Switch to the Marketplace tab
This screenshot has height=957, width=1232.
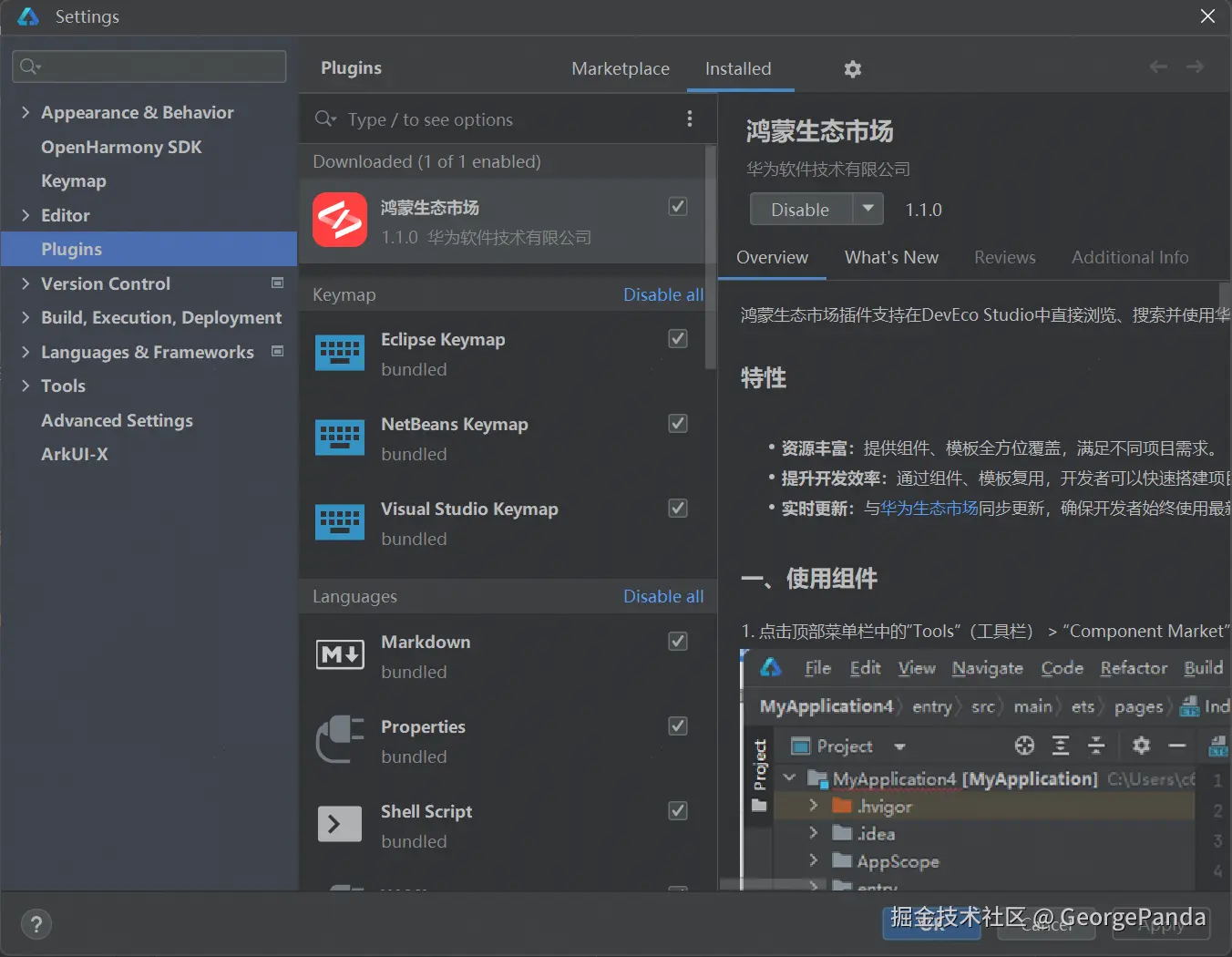coord(621,68)
